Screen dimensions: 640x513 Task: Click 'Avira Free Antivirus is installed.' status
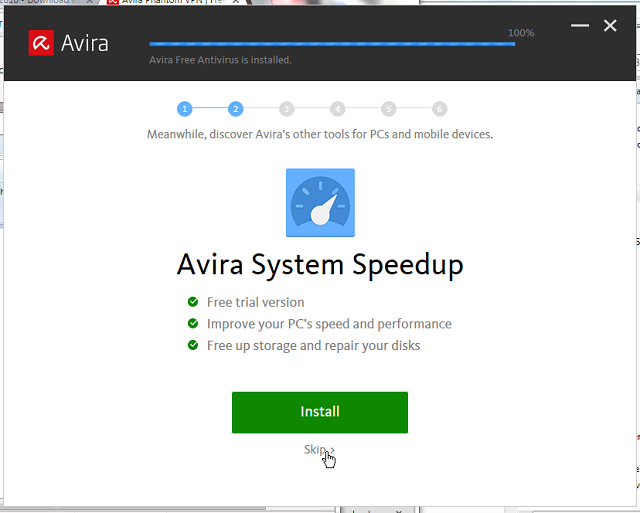(x=220, y=60)
